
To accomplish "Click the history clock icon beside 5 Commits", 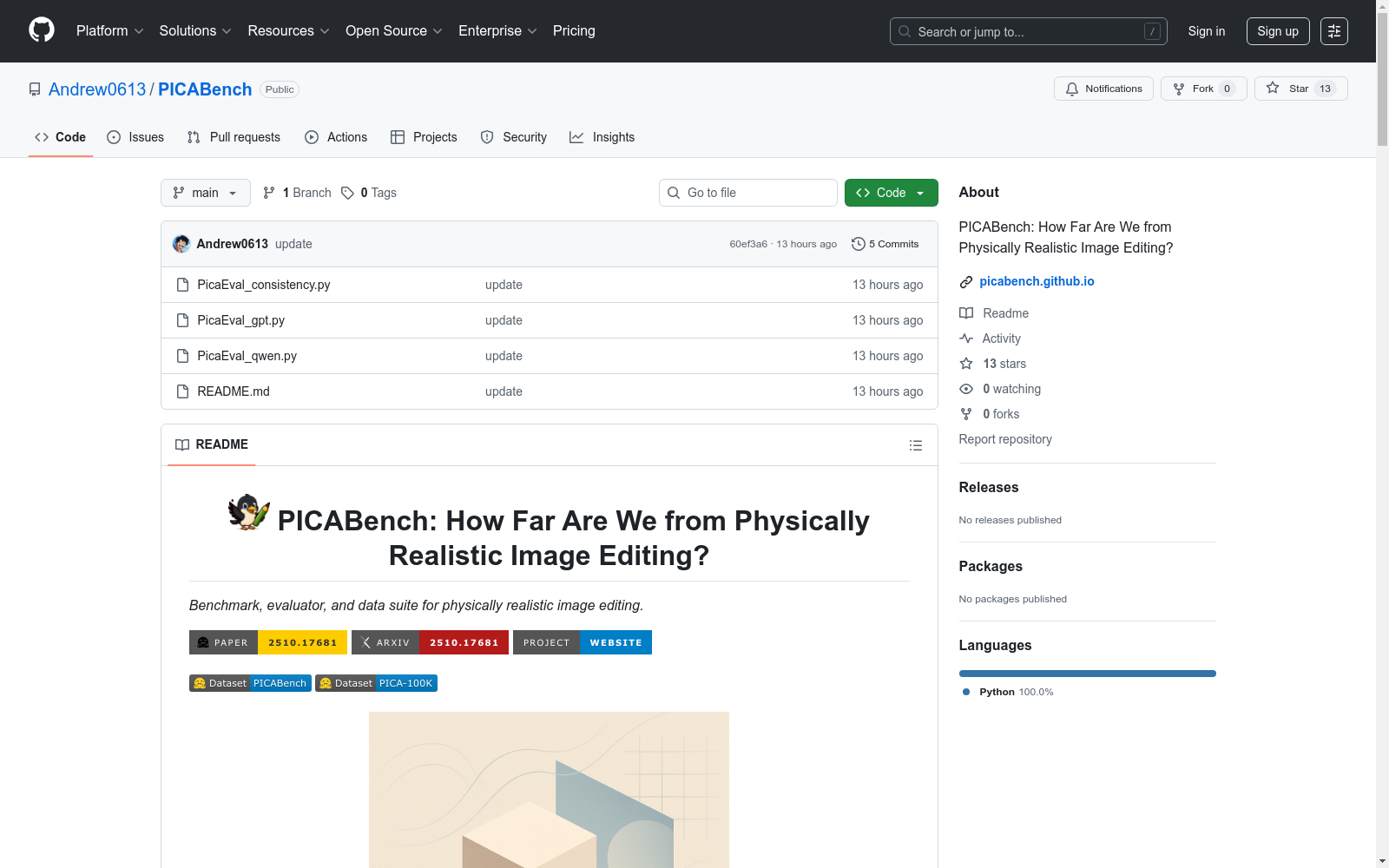I will coord(859,244).
